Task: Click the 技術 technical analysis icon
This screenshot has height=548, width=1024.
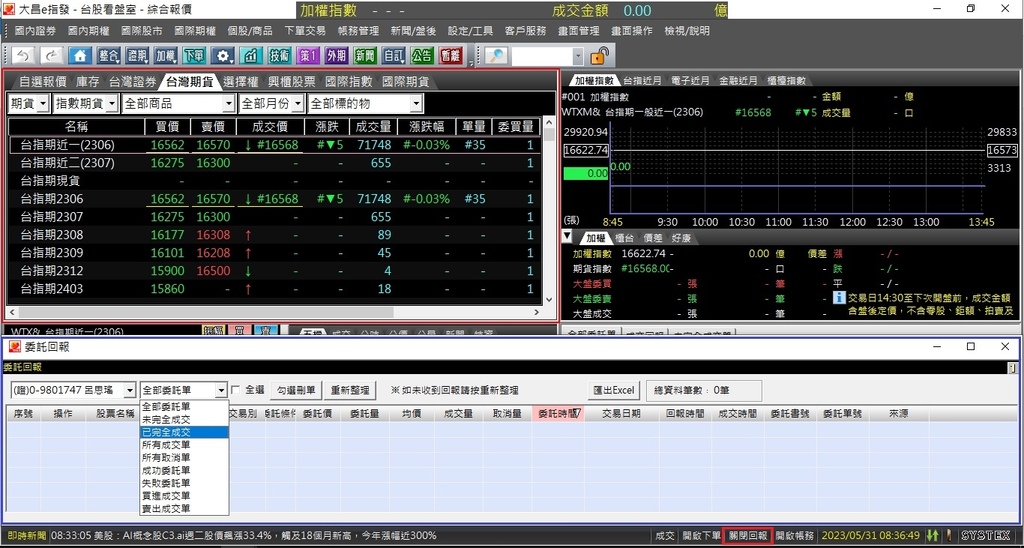Action: (280, 56)
